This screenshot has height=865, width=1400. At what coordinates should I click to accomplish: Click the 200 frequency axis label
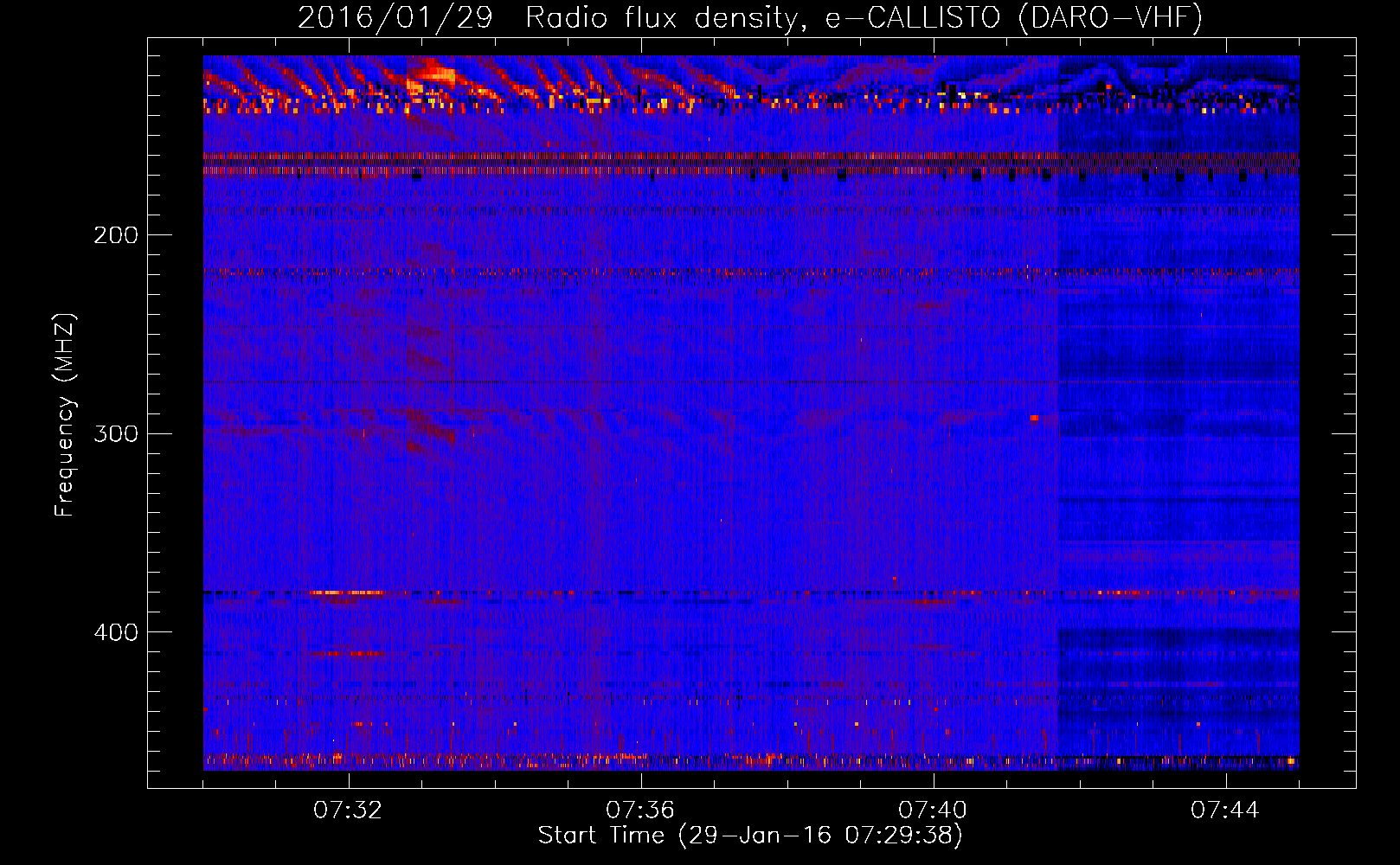point(116,234)
